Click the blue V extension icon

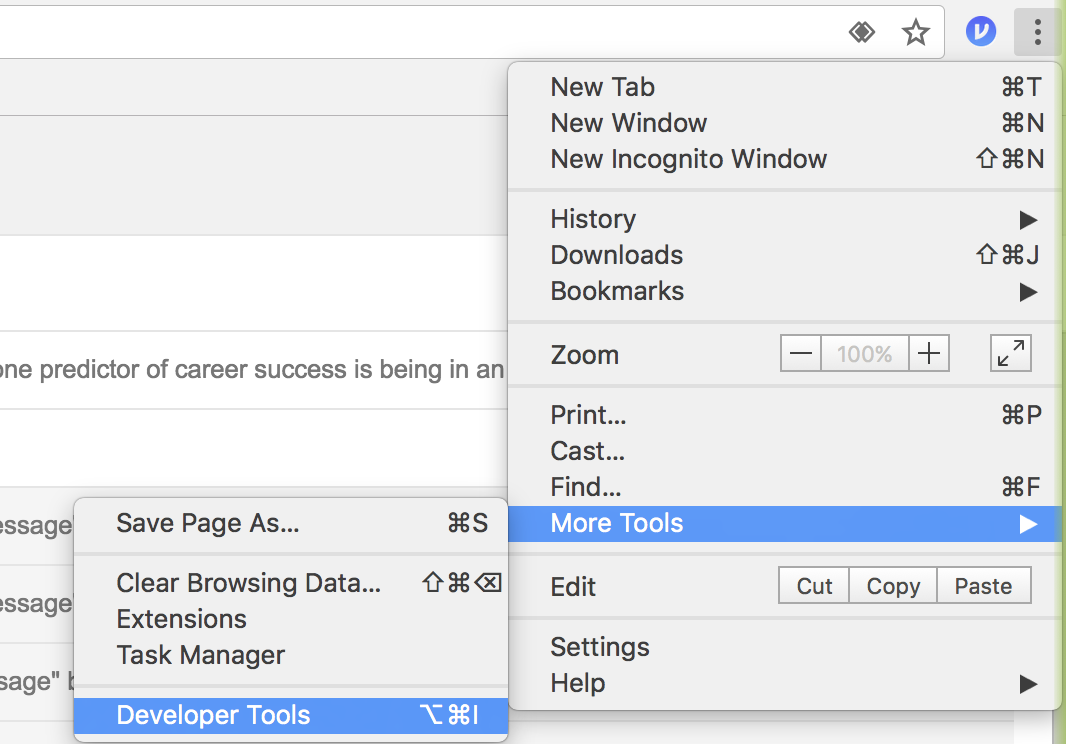pyautogui.click(x=981, y=33)
